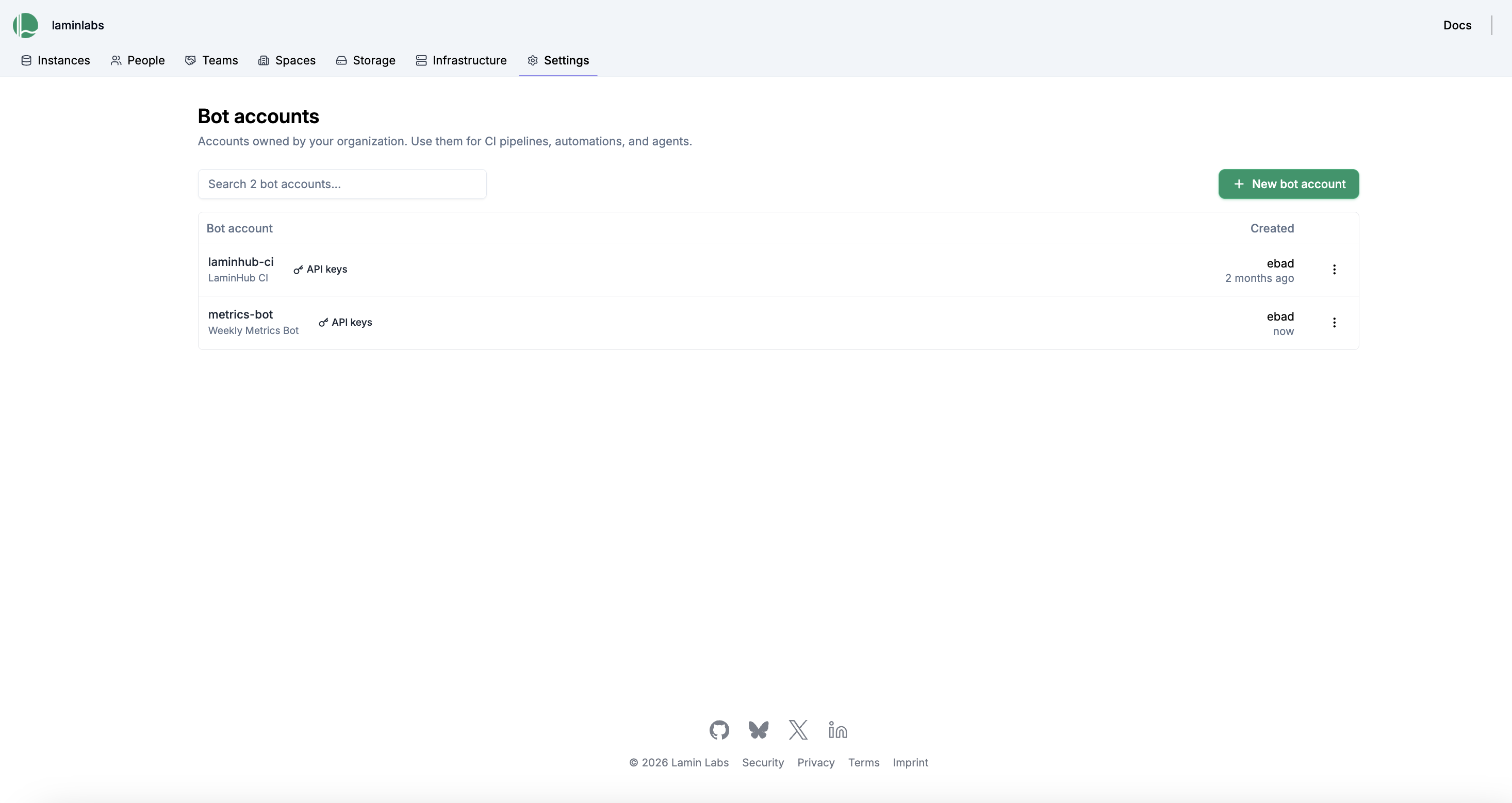
Task: Click the Bot account column header
Action: [239, 228]
